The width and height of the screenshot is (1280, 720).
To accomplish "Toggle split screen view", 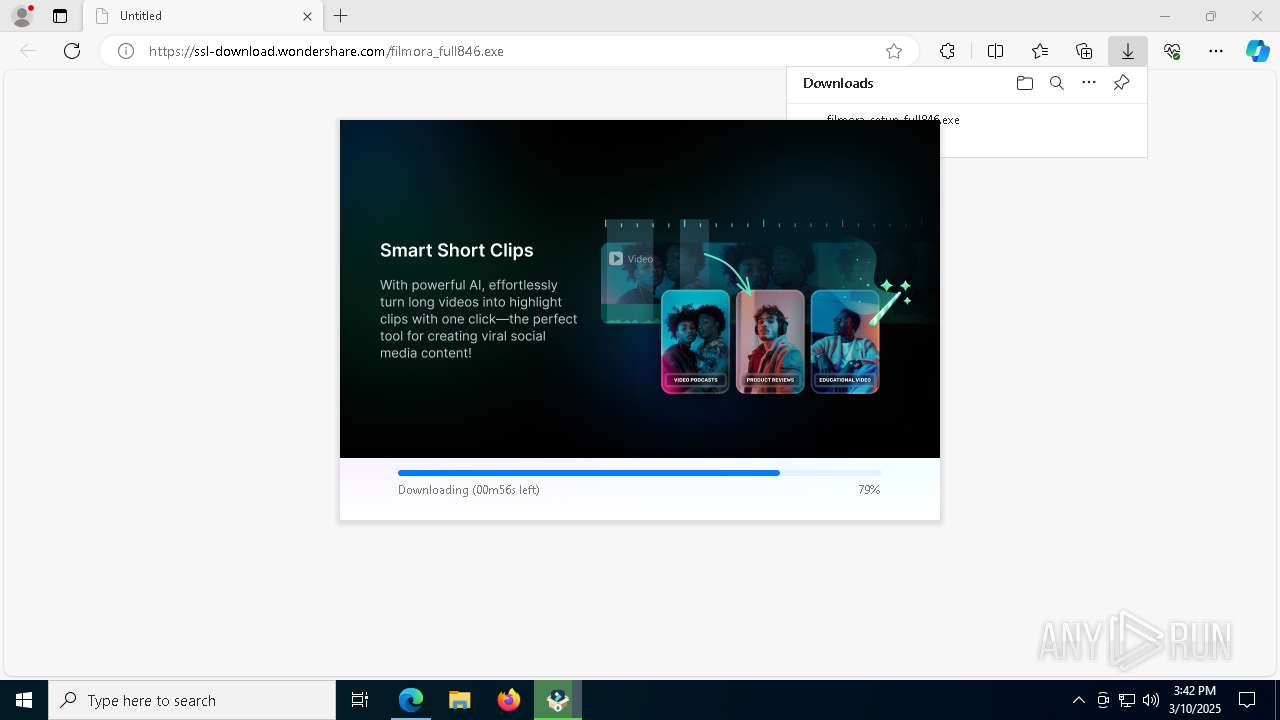I will tap(995, 51).
